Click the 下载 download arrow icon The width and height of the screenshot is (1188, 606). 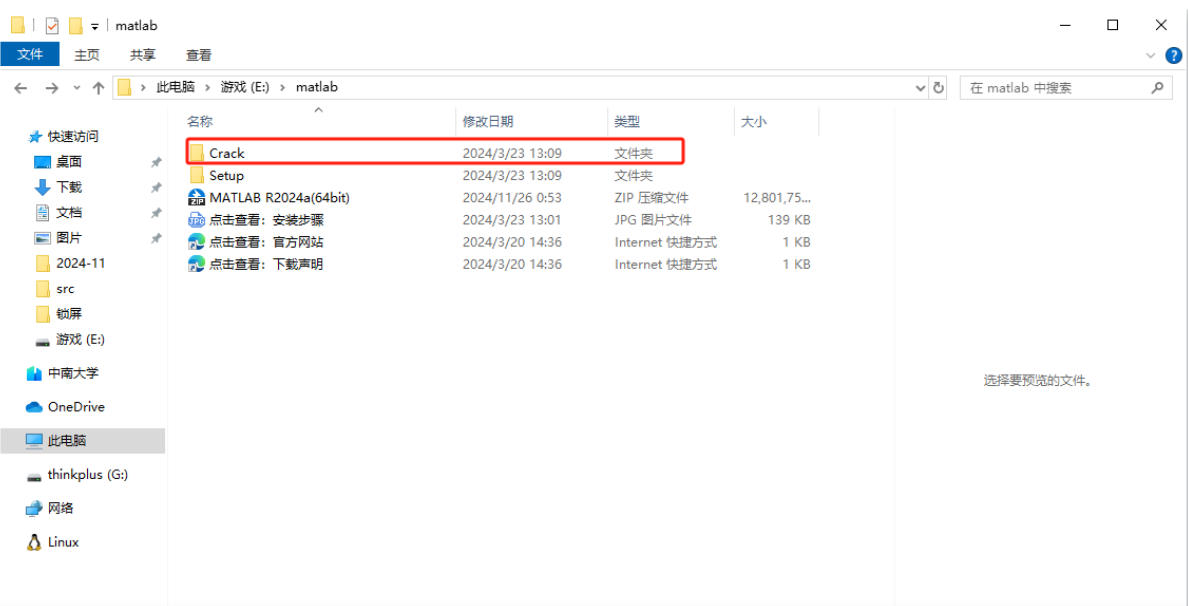click(x=42, y=187)
